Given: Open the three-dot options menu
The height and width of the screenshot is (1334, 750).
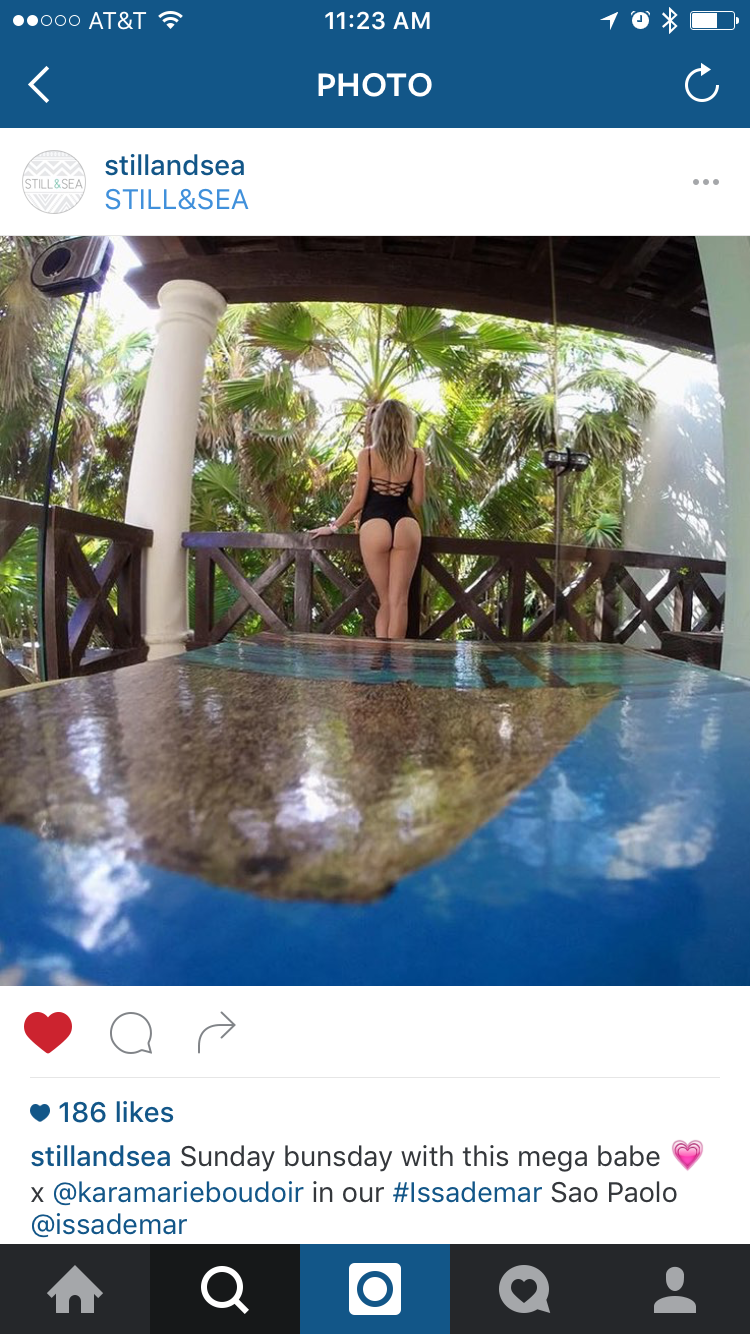Looking at the screenshot, I should (x=705, y=182).
